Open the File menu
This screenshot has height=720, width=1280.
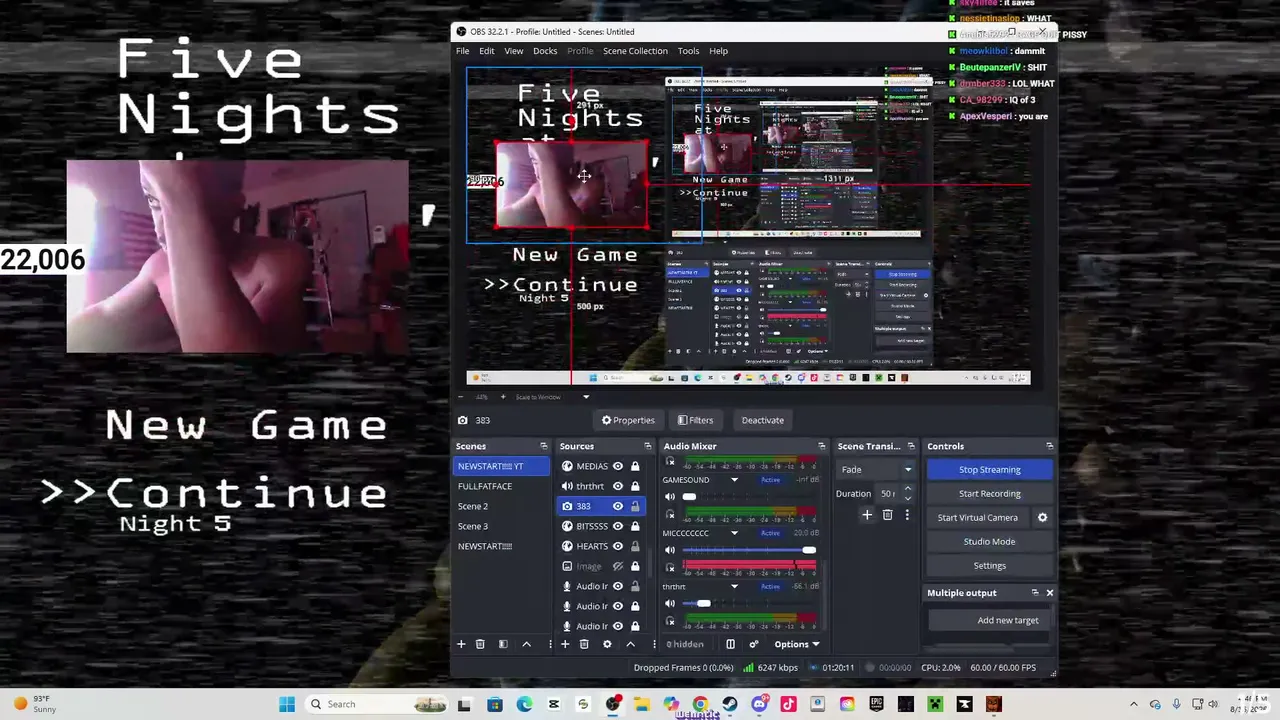tap(463, 51)
